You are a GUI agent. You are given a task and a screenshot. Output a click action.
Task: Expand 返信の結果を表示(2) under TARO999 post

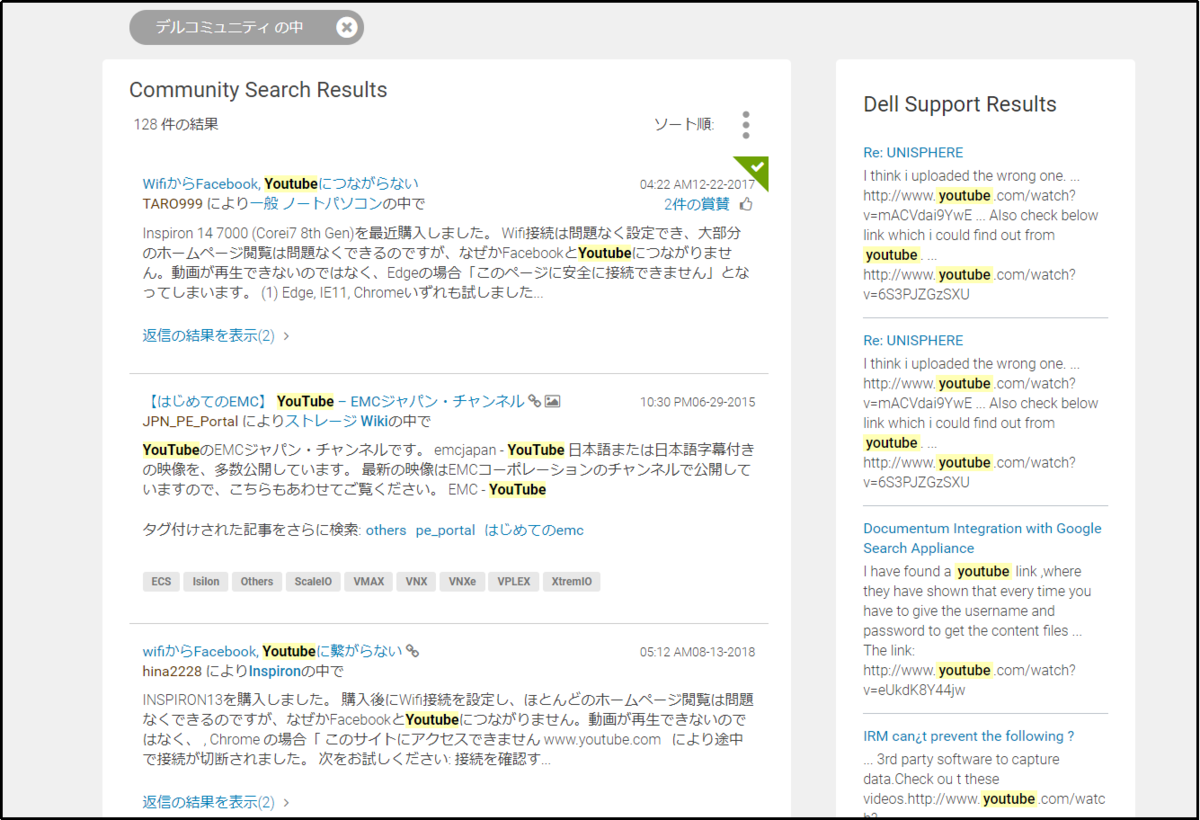tap(216, 336)
